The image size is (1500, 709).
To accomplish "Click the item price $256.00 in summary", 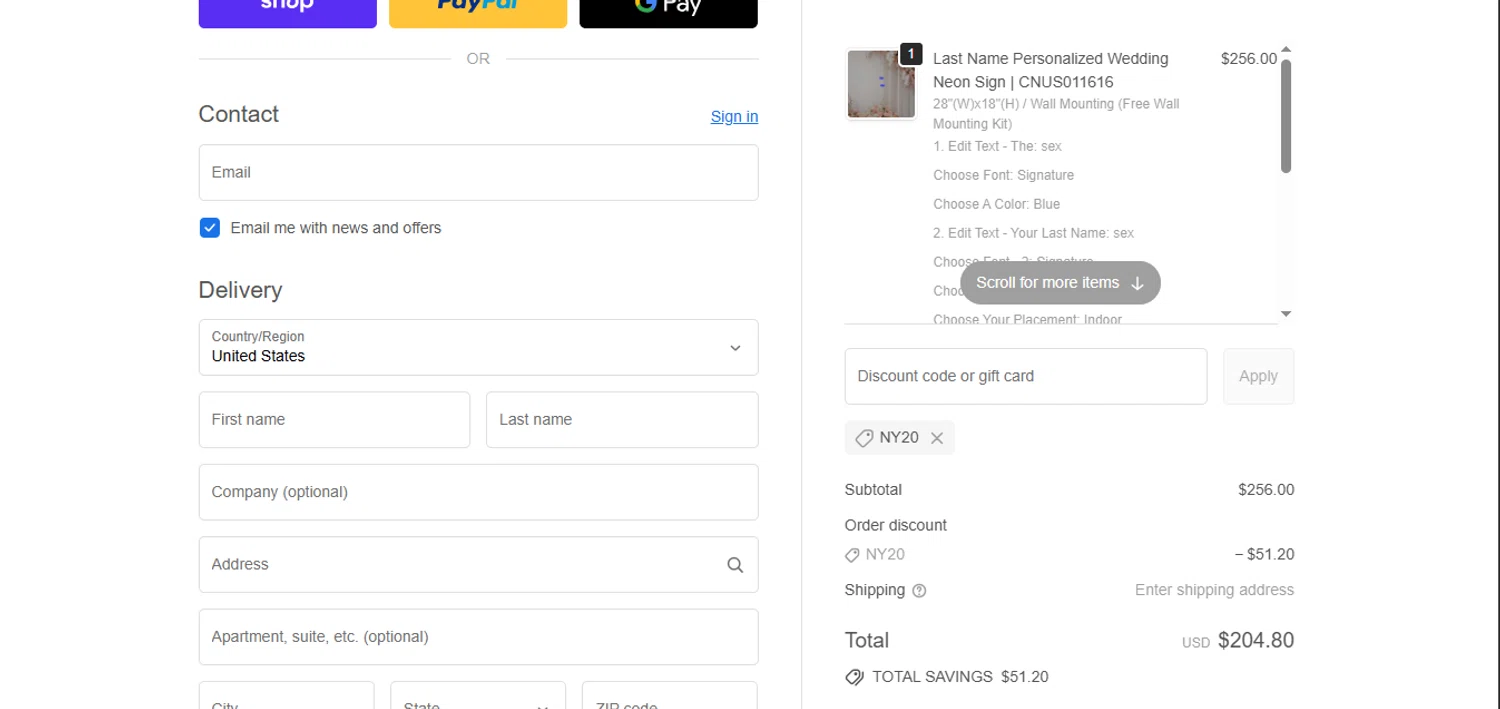I will coord(1248,59).
